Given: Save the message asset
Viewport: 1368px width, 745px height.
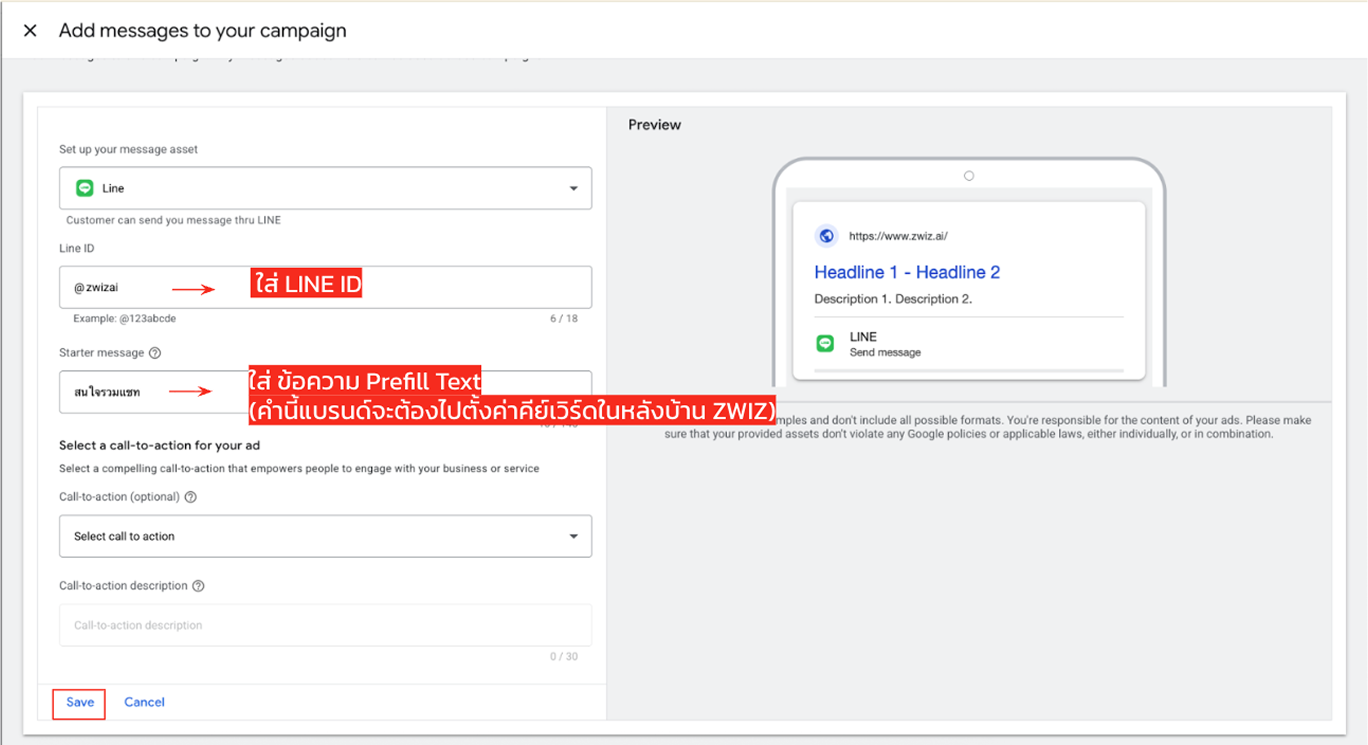Looking at the screenshot, I should (80, 702).
